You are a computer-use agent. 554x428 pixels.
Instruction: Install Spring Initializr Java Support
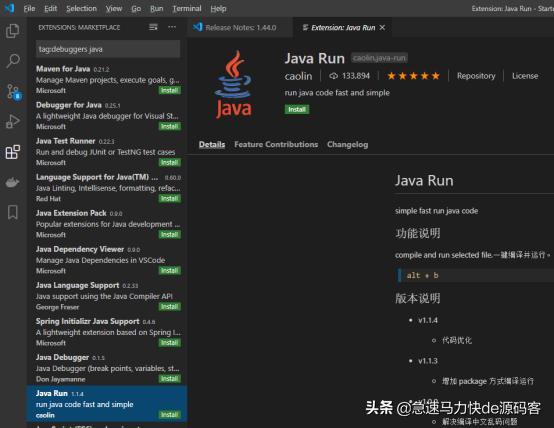170,343
